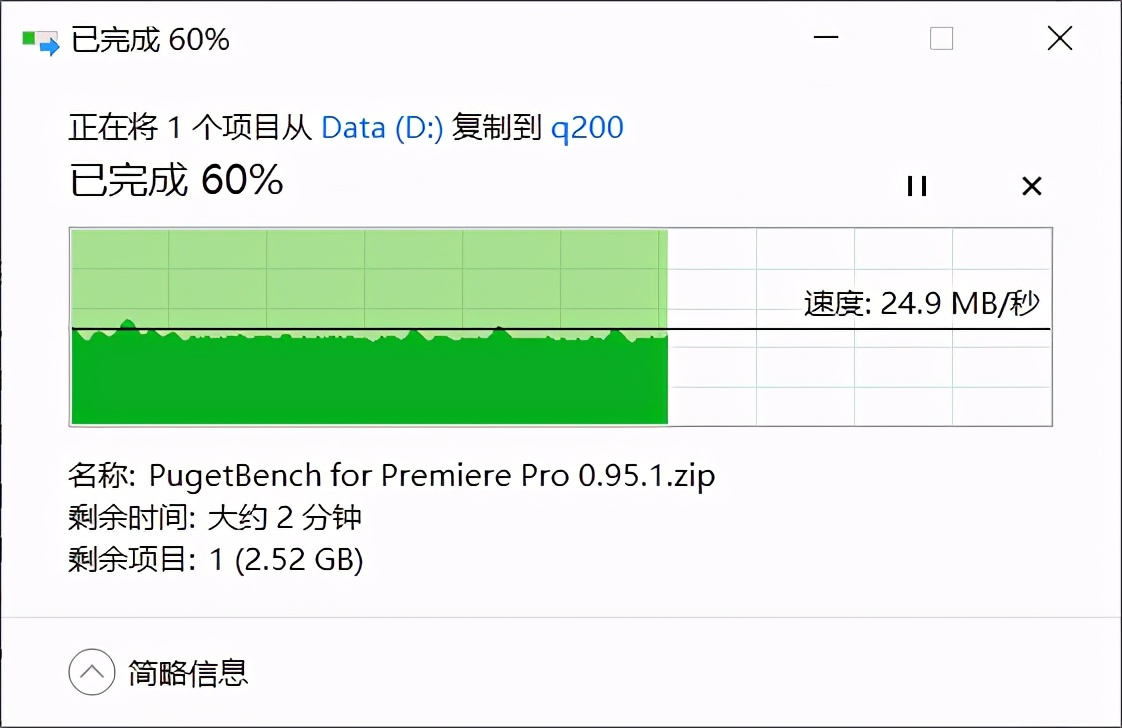Cancel the copy with the X icon
Image resolution: width=1122 pixels, height=728 pixels.
1031,186
